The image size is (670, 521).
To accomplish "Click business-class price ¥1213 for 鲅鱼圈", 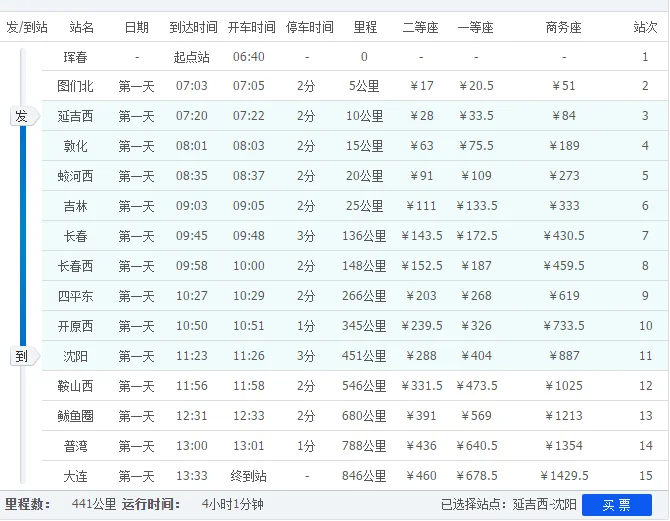I will (564, 416).
